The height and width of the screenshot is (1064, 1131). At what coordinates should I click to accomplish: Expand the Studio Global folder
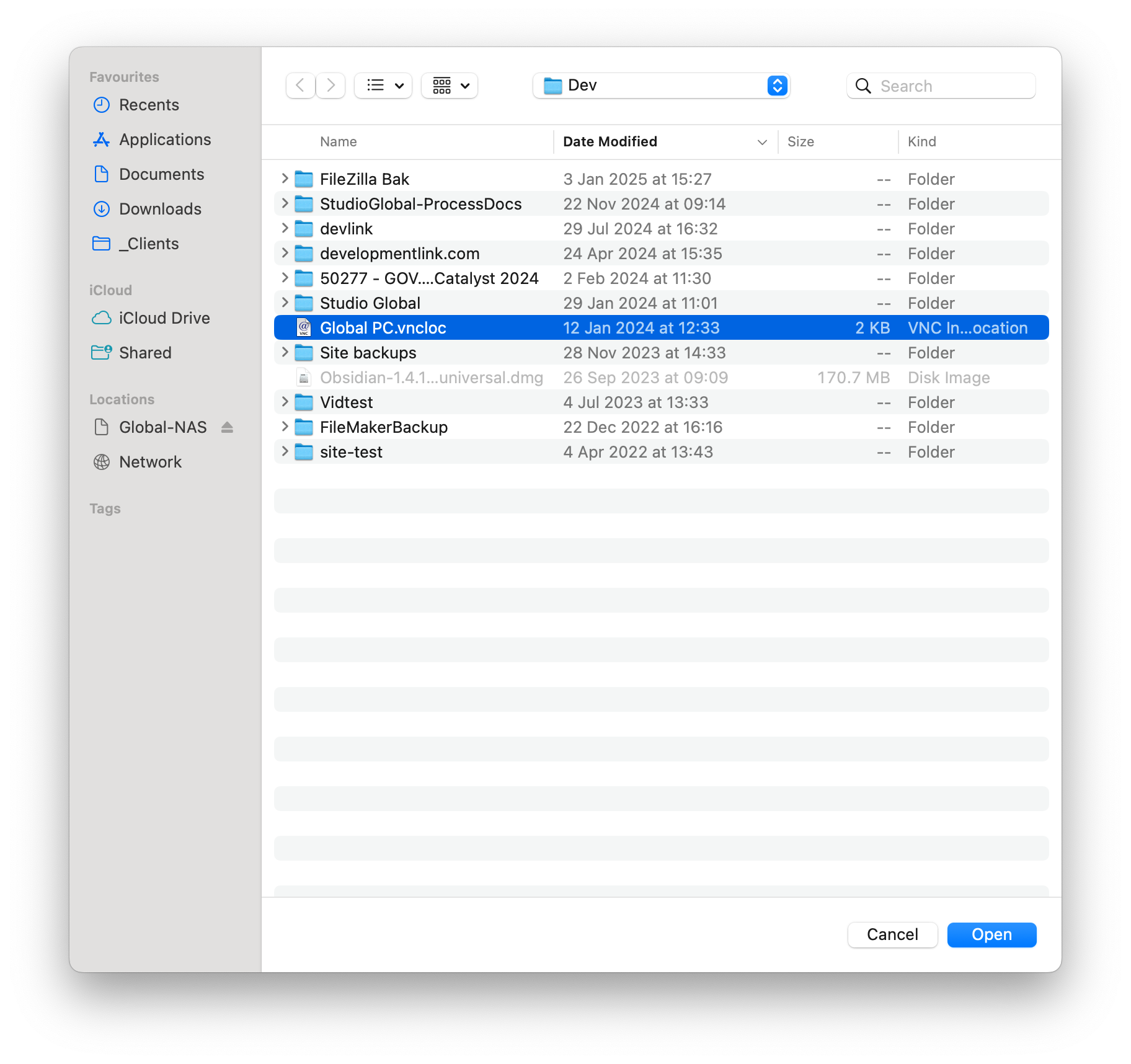click(285, 303)
